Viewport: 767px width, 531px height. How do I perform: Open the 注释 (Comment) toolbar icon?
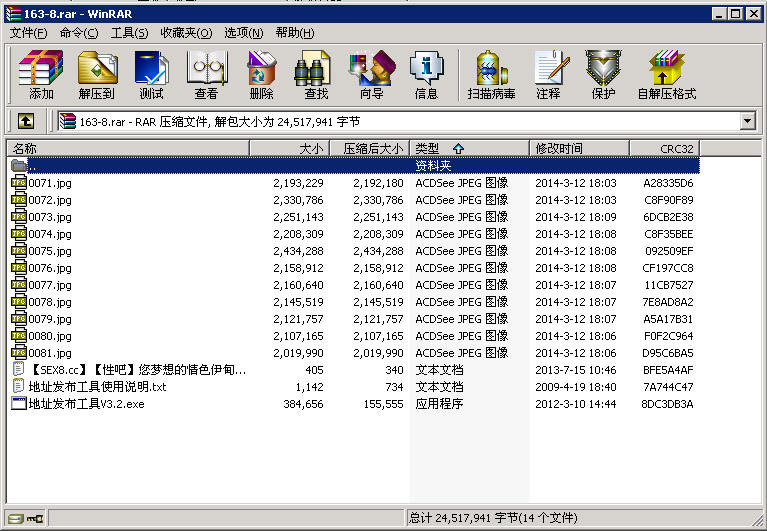point(552,67)
